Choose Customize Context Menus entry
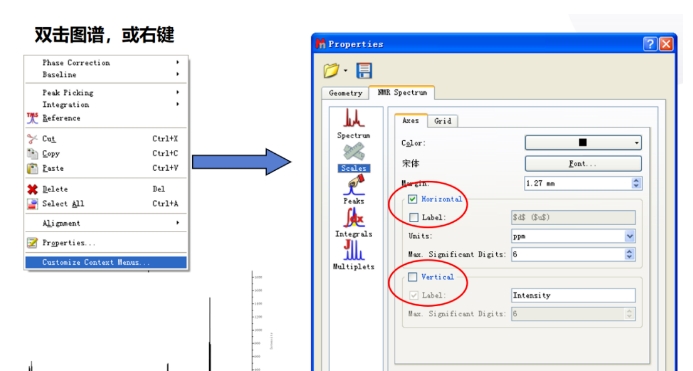The width and height of the screenshot is (693, 371). pos(106,262)
